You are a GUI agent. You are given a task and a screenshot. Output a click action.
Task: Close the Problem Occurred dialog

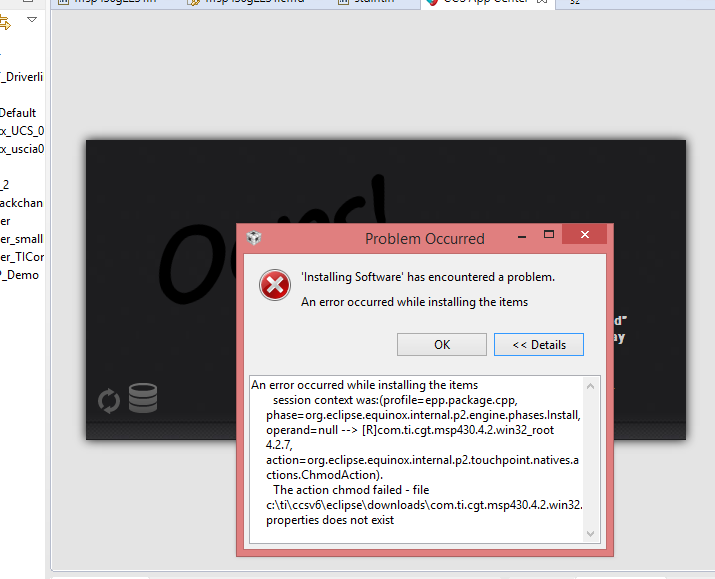coord(585,234)
